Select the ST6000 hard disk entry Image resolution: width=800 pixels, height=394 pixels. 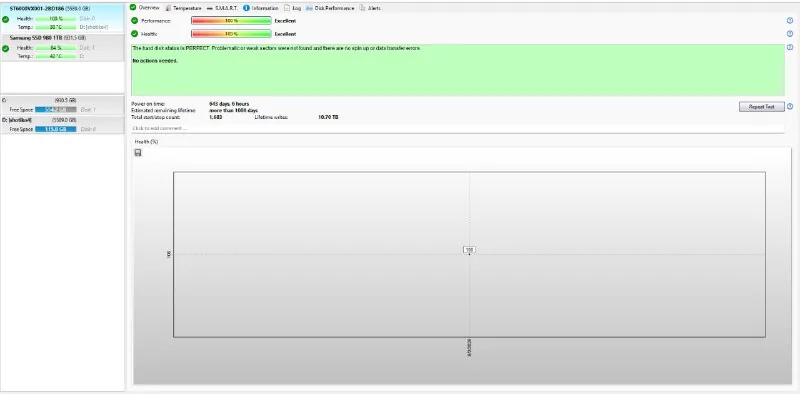click(x=62, y=18)
